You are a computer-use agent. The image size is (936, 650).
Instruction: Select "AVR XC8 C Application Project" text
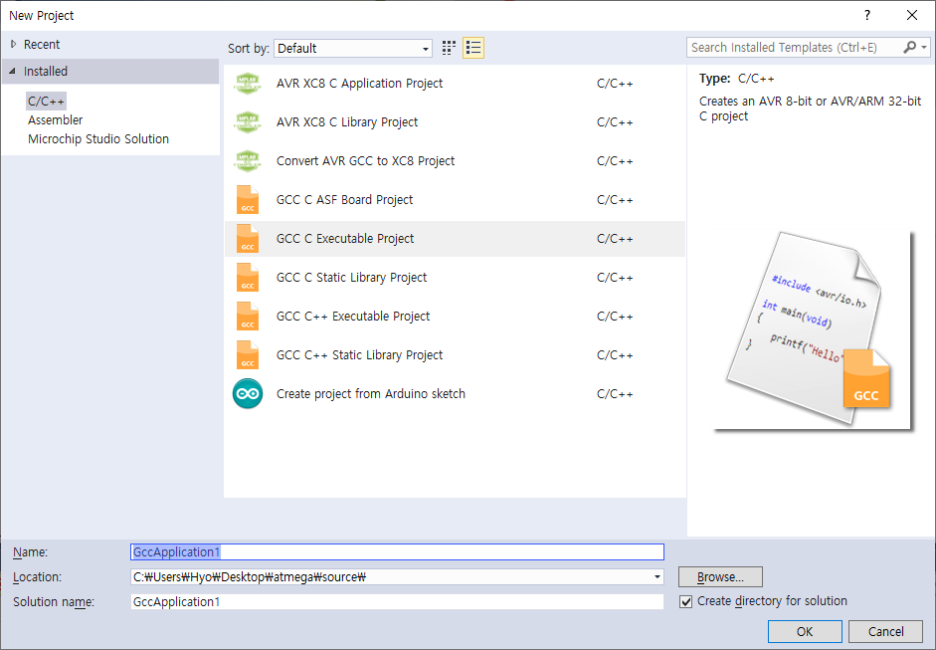tap(359, 84)
